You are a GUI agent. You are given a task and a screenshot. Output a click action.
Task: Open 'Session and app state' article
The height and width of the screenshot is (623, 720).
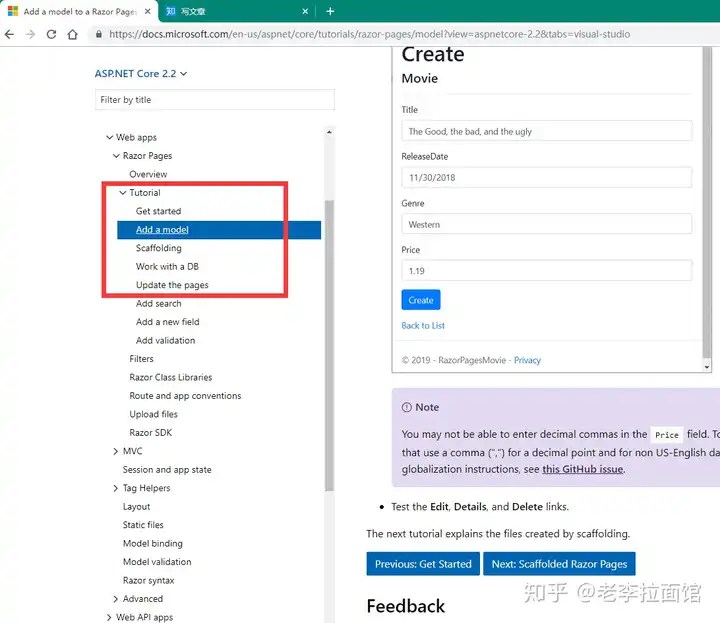click(167, 470)
